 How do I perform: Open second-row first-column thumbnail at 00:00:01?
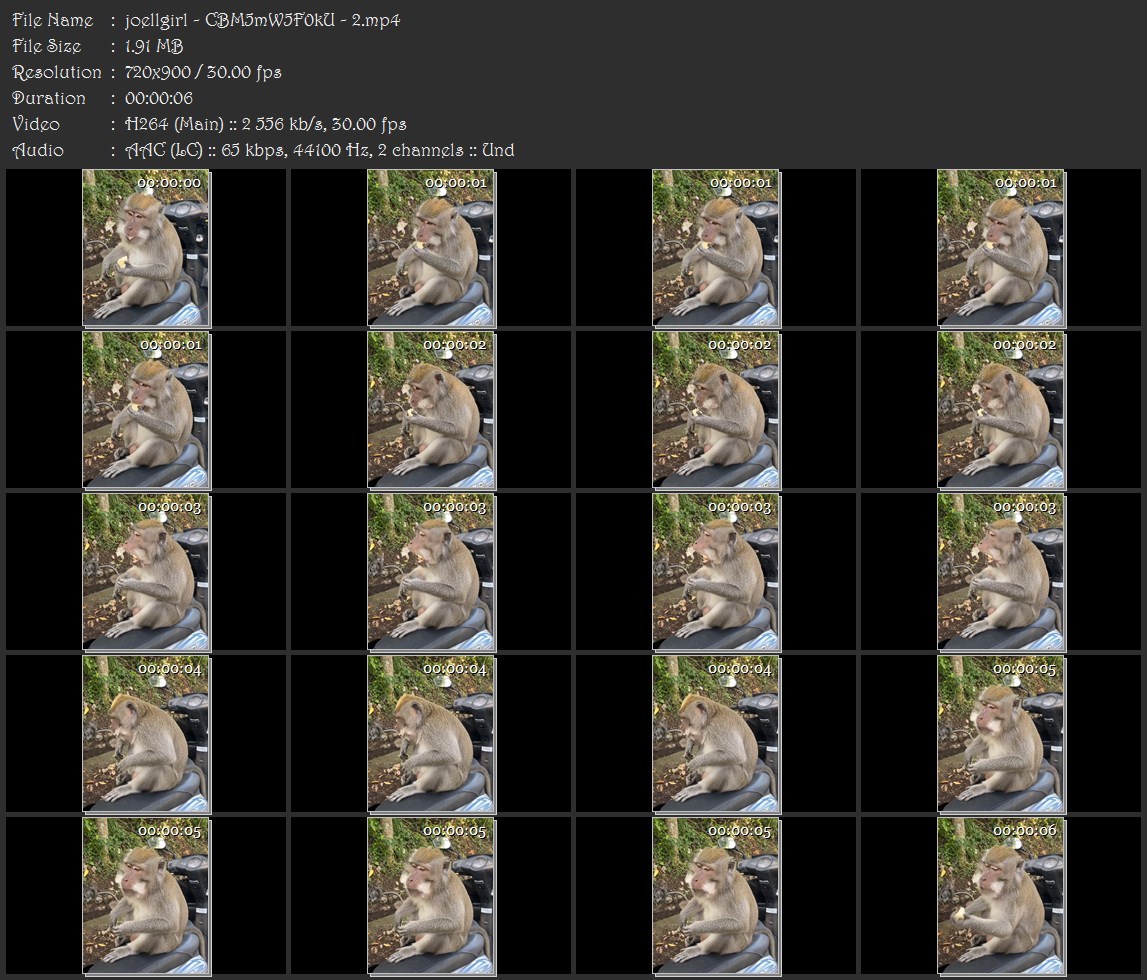point(146,410)
